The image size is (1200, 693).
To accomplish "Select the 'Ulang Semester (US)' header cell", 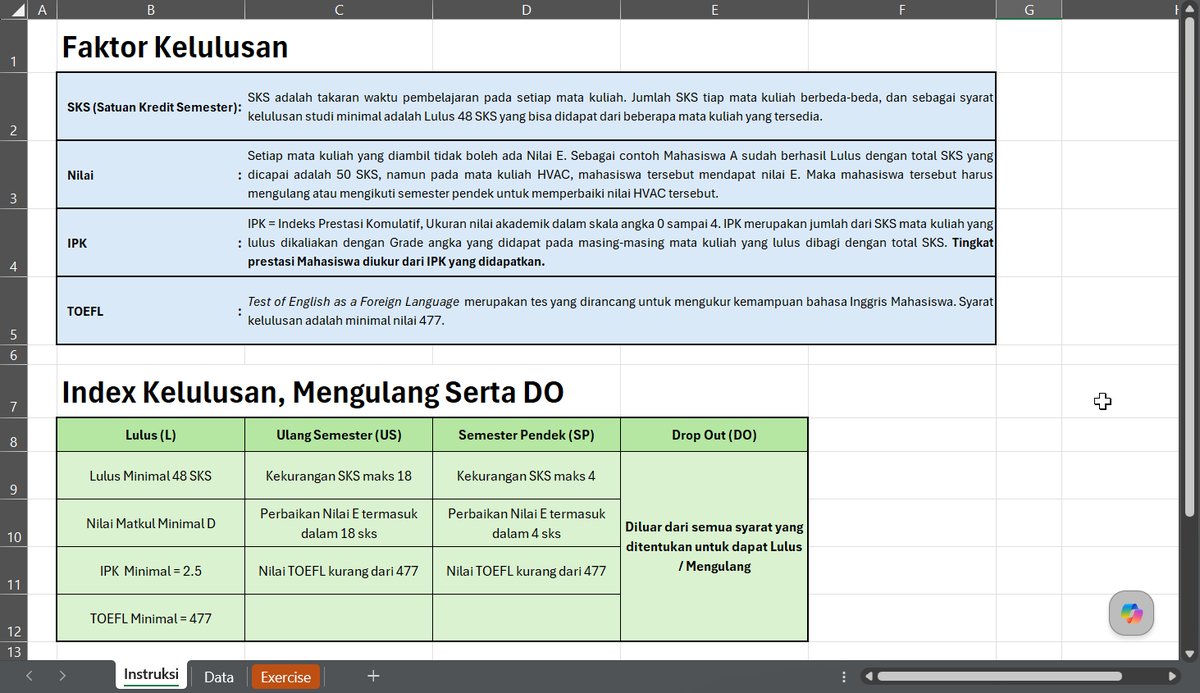I will (x=338, y=435).
